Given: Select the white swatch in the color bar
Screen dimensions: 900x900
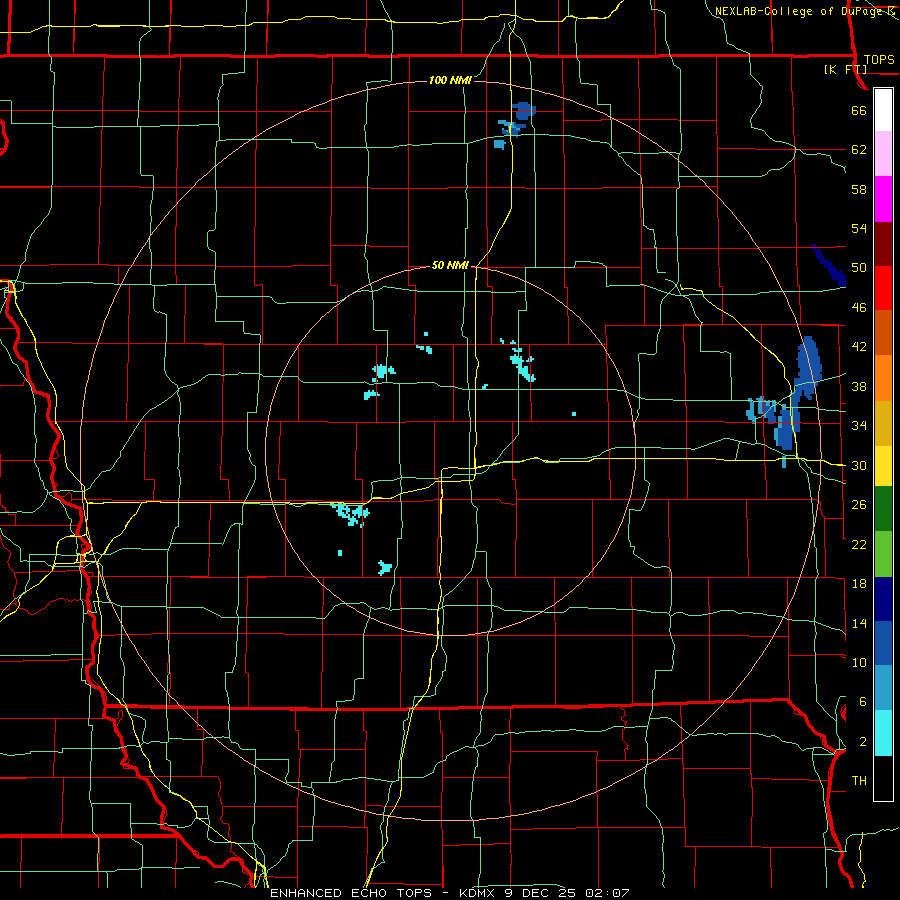Looking at the screenshot, I should tap(883, 110).
